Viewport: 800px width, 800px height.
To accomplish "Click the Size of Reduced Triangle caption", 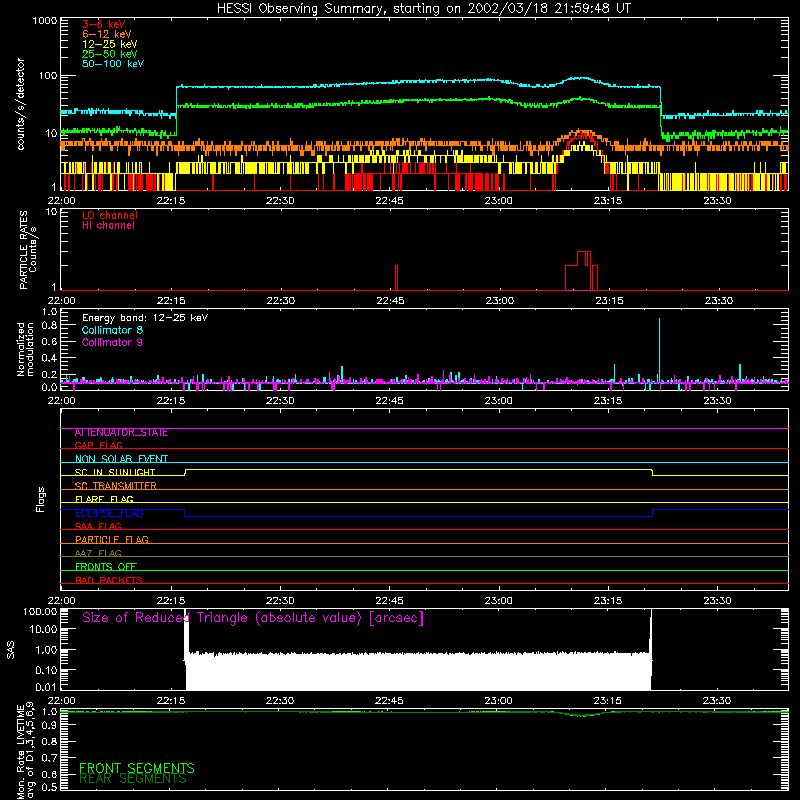I will (253, 618).
